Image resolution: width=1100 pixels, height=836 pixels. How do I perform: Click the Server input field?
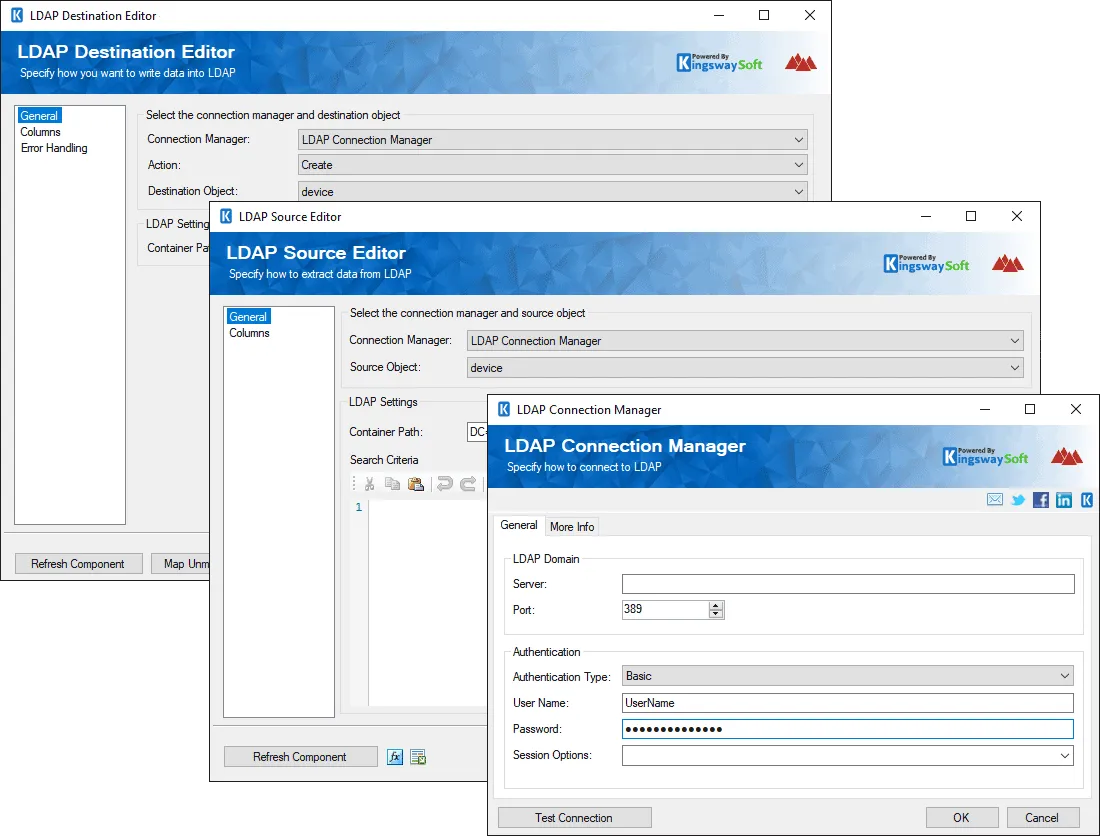click(848, 584)
